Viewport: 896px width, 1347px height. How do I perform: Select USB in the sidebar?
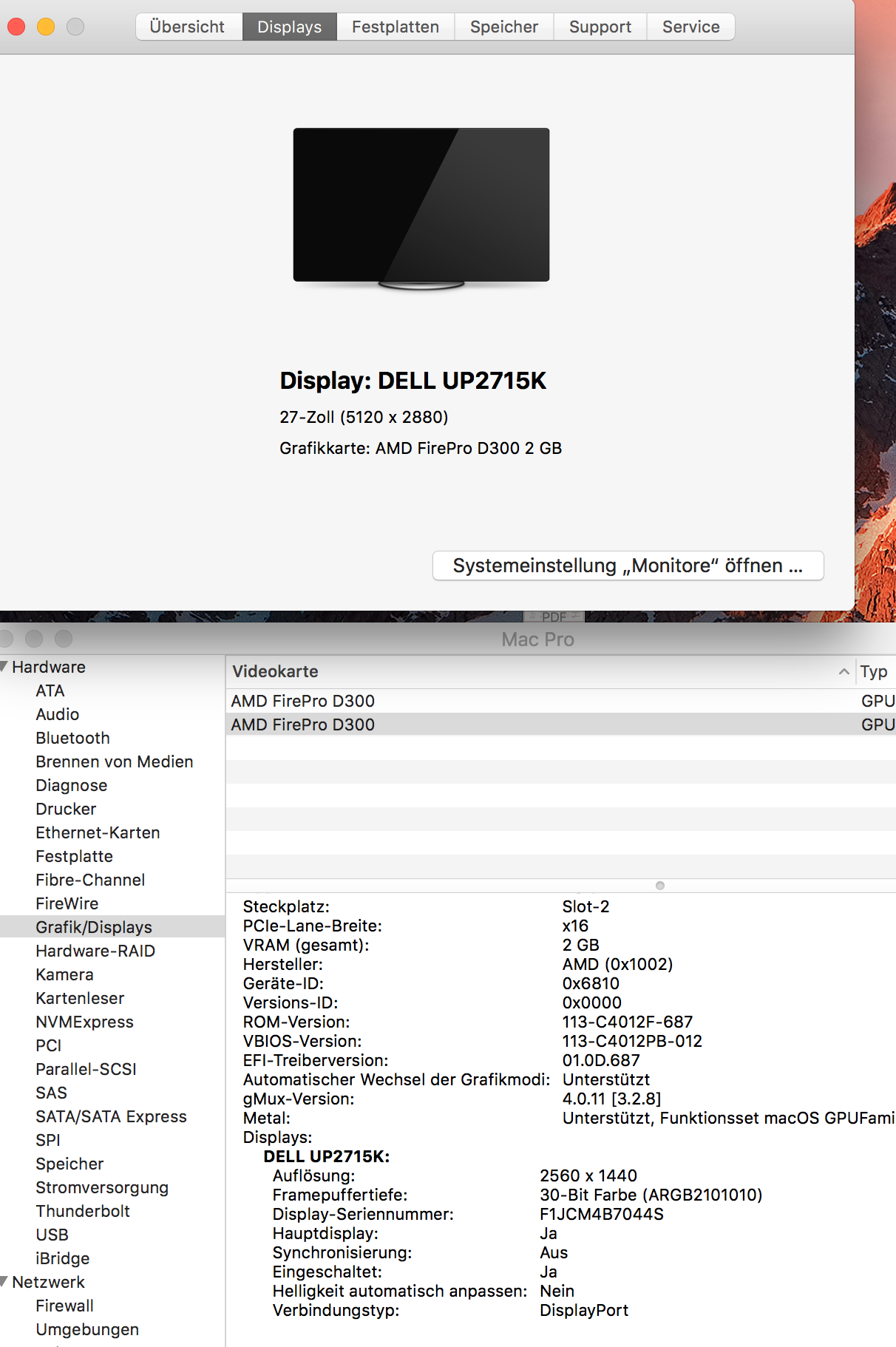pos(52,1235)
